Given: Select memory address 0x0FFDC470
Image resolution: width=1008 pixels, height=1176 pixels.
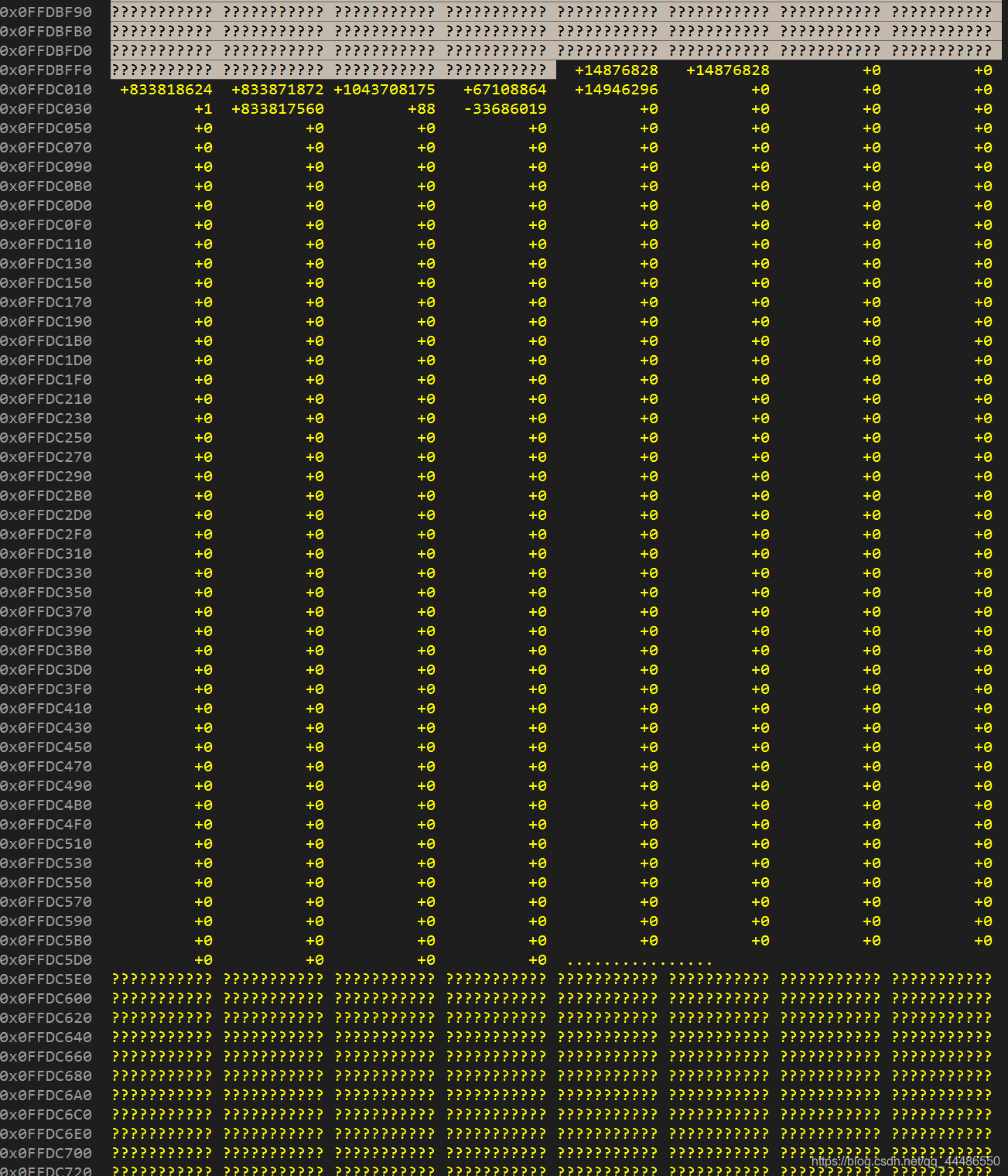Looking at the screenshot, I should pyautogui.click(x=46, y=767).
